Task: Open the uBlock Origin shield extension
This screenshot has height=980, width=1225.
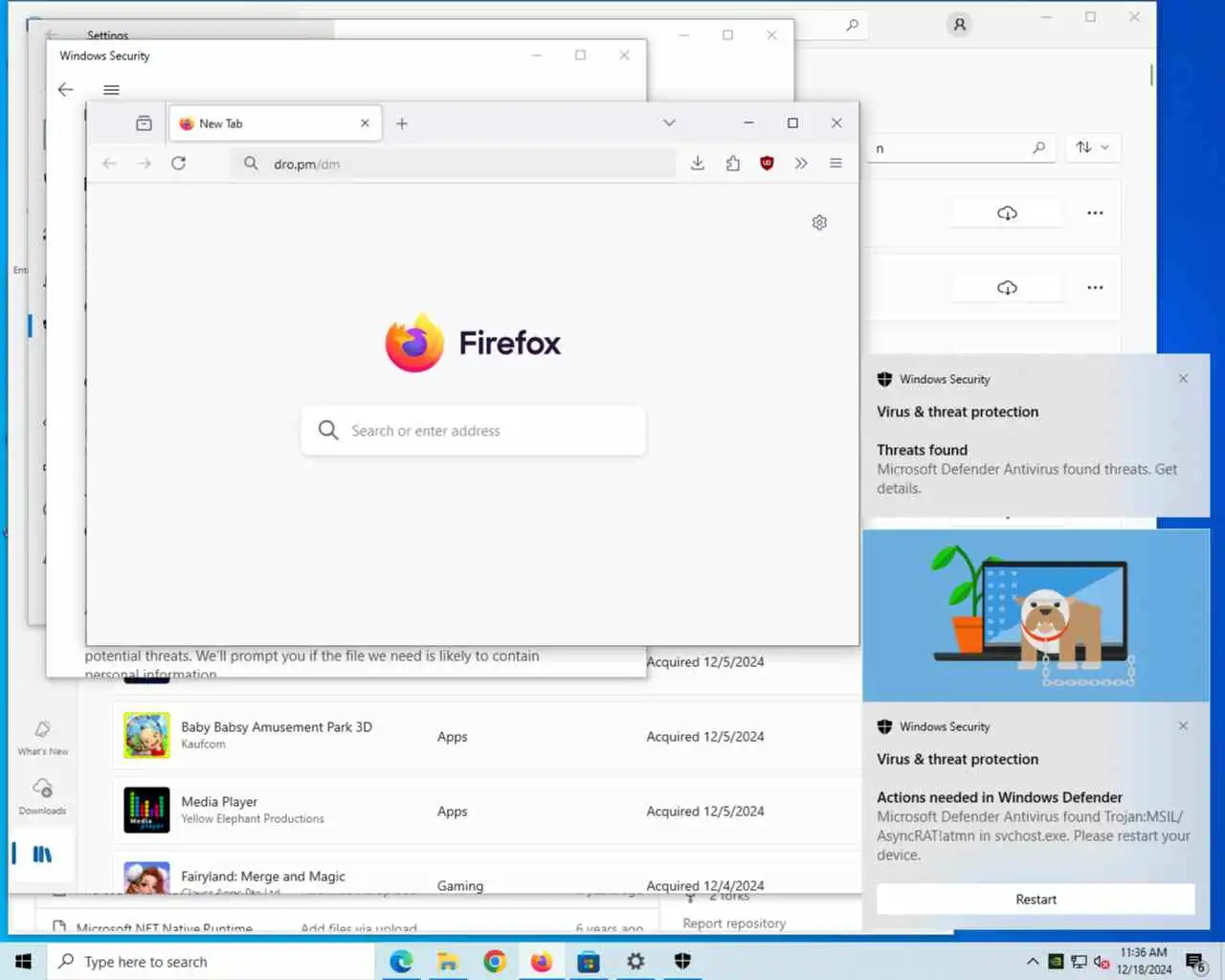Action: (x=767, y=164)
